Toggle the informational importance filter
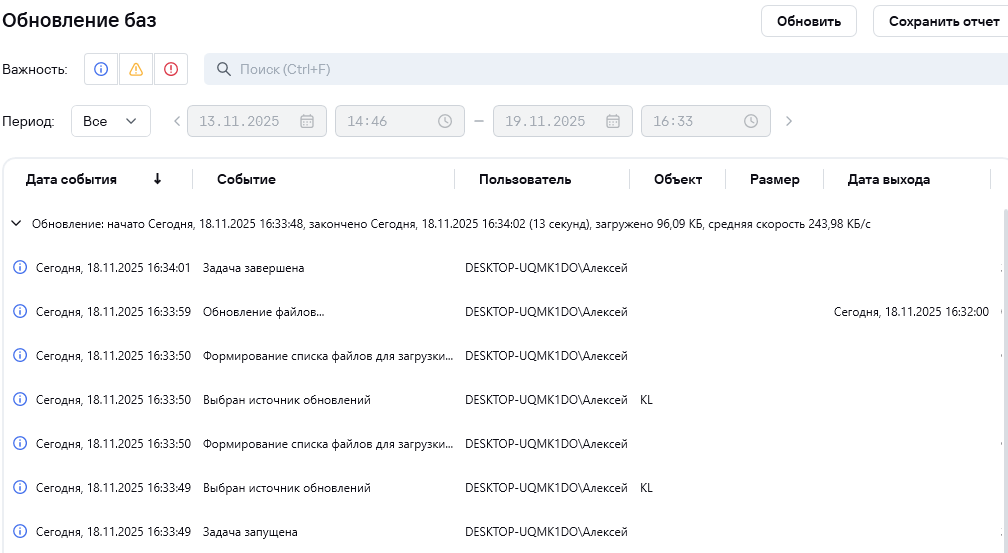Viewport: 1008px width, 553px height. pyautogui.click(x=101, y=69)
